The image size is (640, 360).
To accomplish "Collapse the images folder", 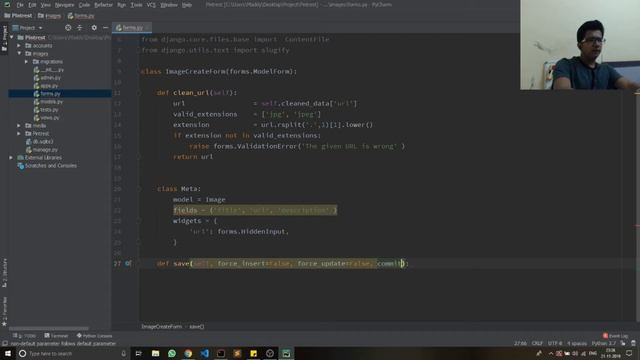I will coord(19,53).
